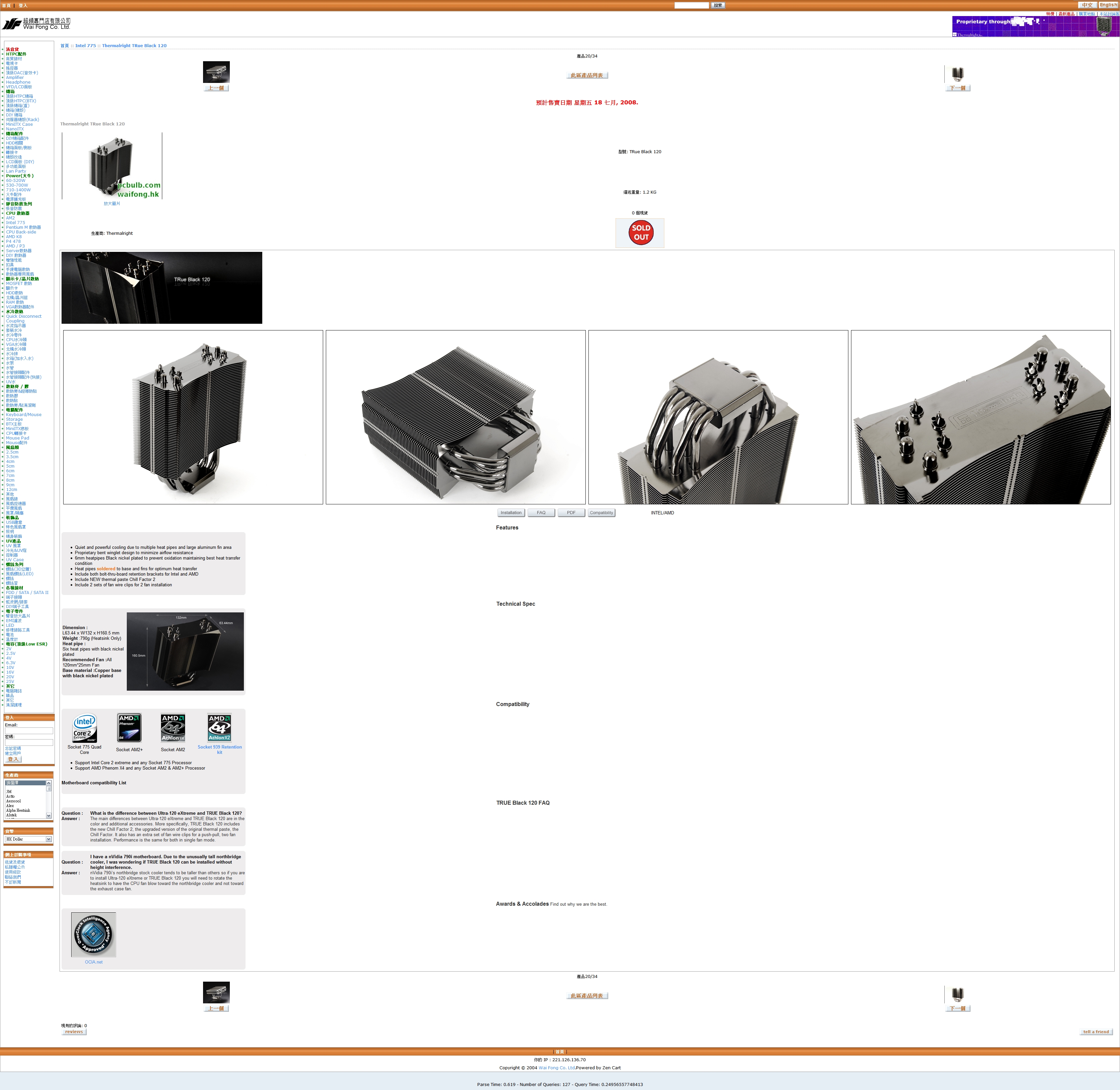The width and height of the screenshot is (1120, 1090).
Task: Open the Installation tab
Action: pyautogui.click(x=511, y=513)
